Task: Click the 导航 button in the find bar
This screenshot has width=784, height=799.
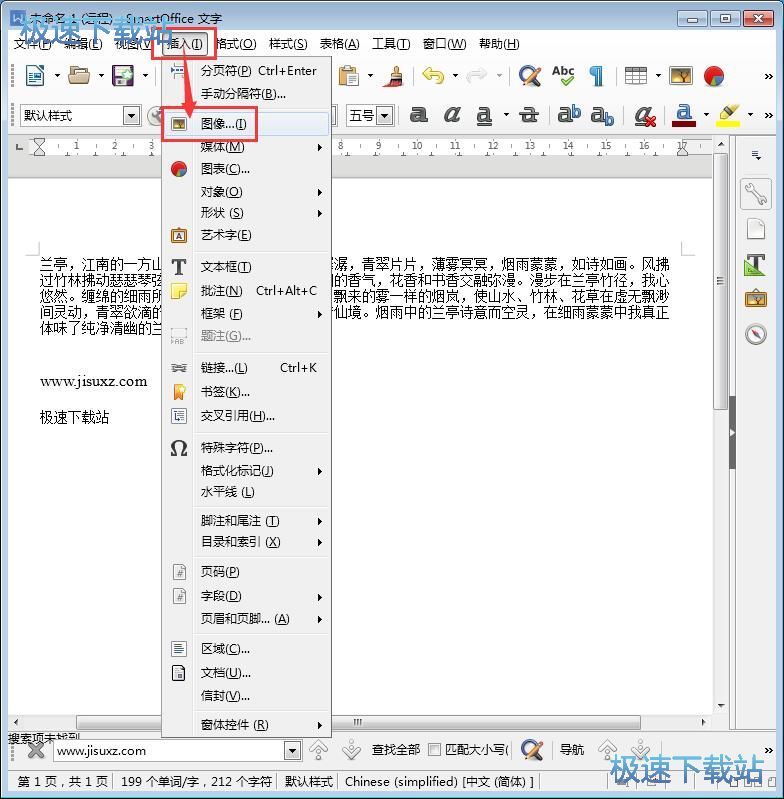Action: 572,750
